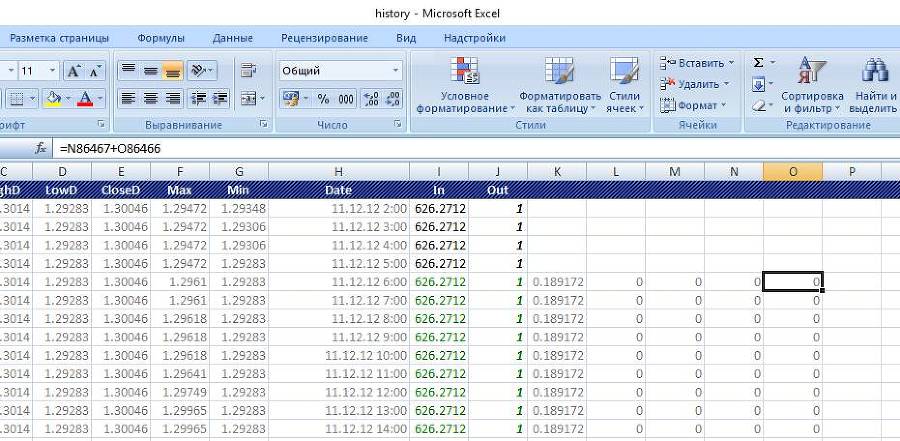Viewport: 900px width, 441px height.
Task: Click the AutoSum sigma icon
Action: point(758,63)
